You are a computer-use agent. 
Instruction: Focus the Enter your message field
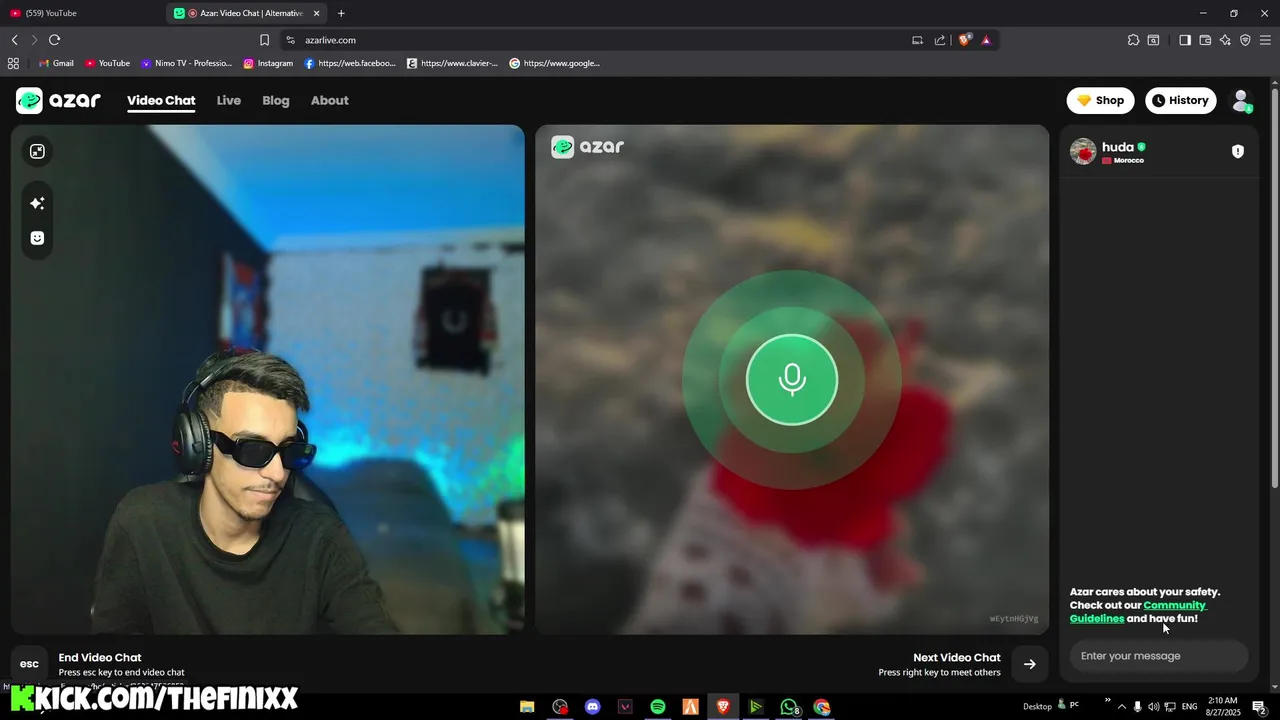(1159, 656)
